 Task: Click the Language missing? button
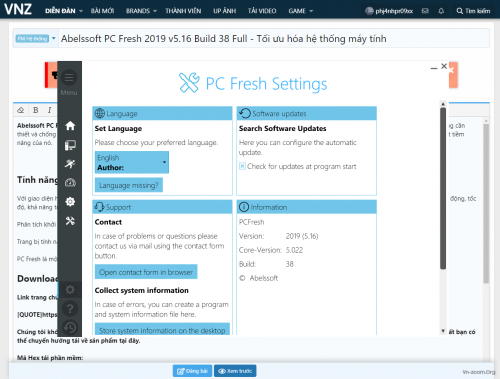coord(129,185)
